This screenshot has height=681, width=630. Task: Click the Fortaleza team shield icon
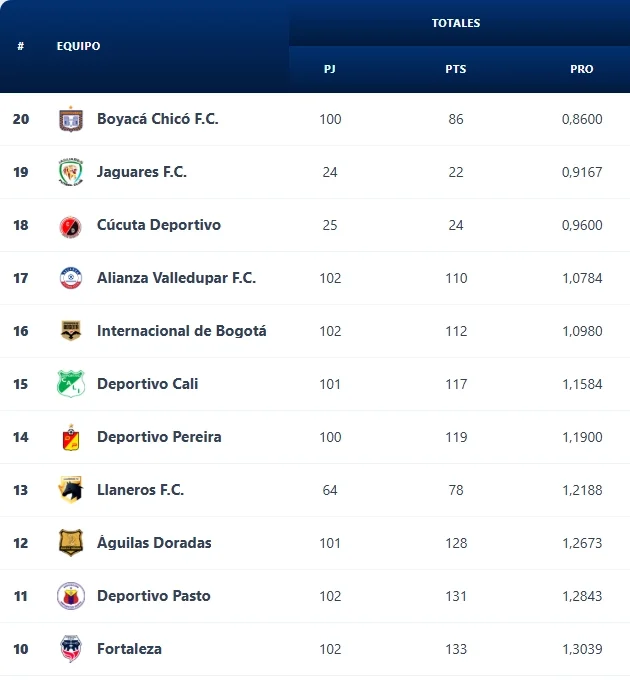point(71,648)
